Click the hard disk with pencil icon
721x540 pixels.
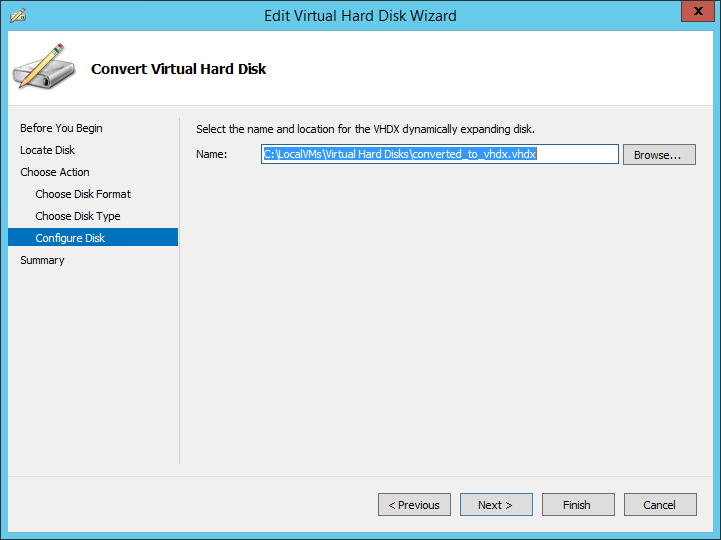(44, 67)
